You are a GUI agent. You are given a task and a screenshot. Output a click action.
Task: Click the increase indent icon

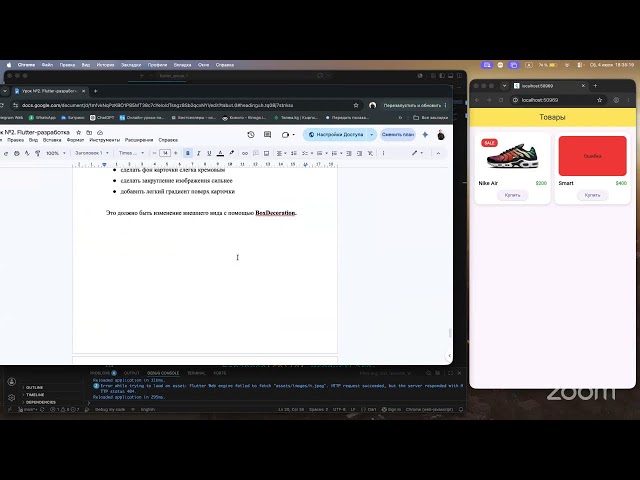360,153
